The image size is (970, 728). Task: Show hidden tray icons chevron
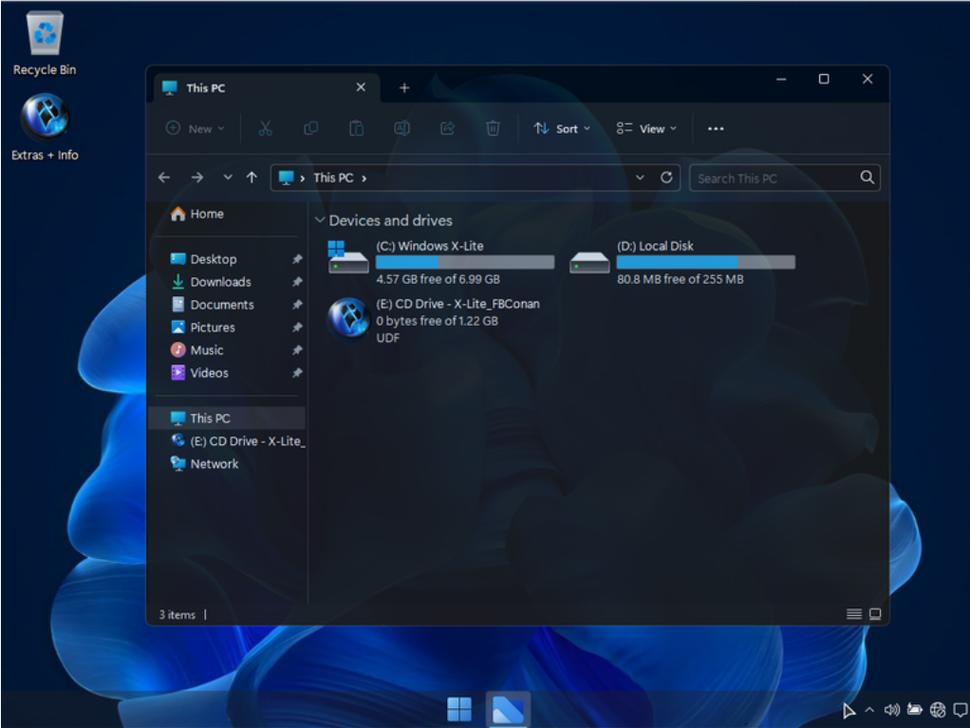tap(870, 710)
